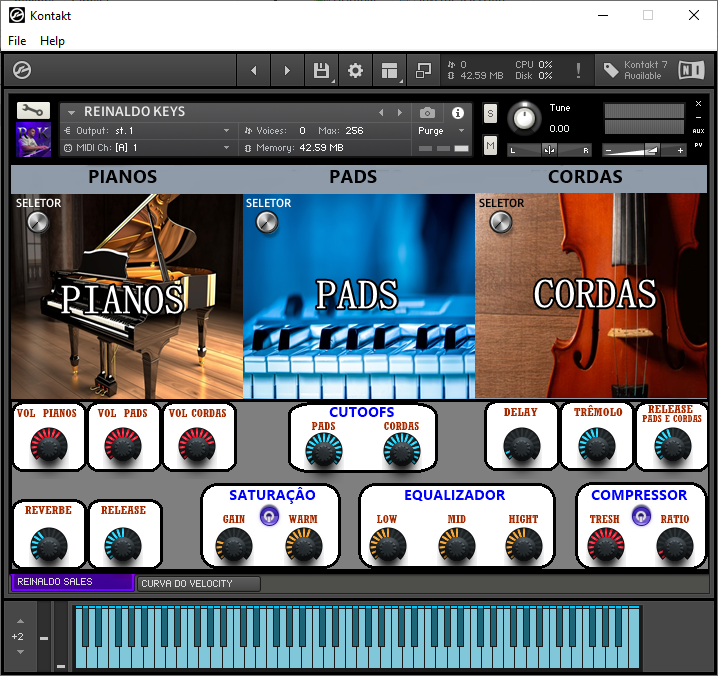Click the instrument volume slider
Screen dimensions: 718x676
point(644,150)
